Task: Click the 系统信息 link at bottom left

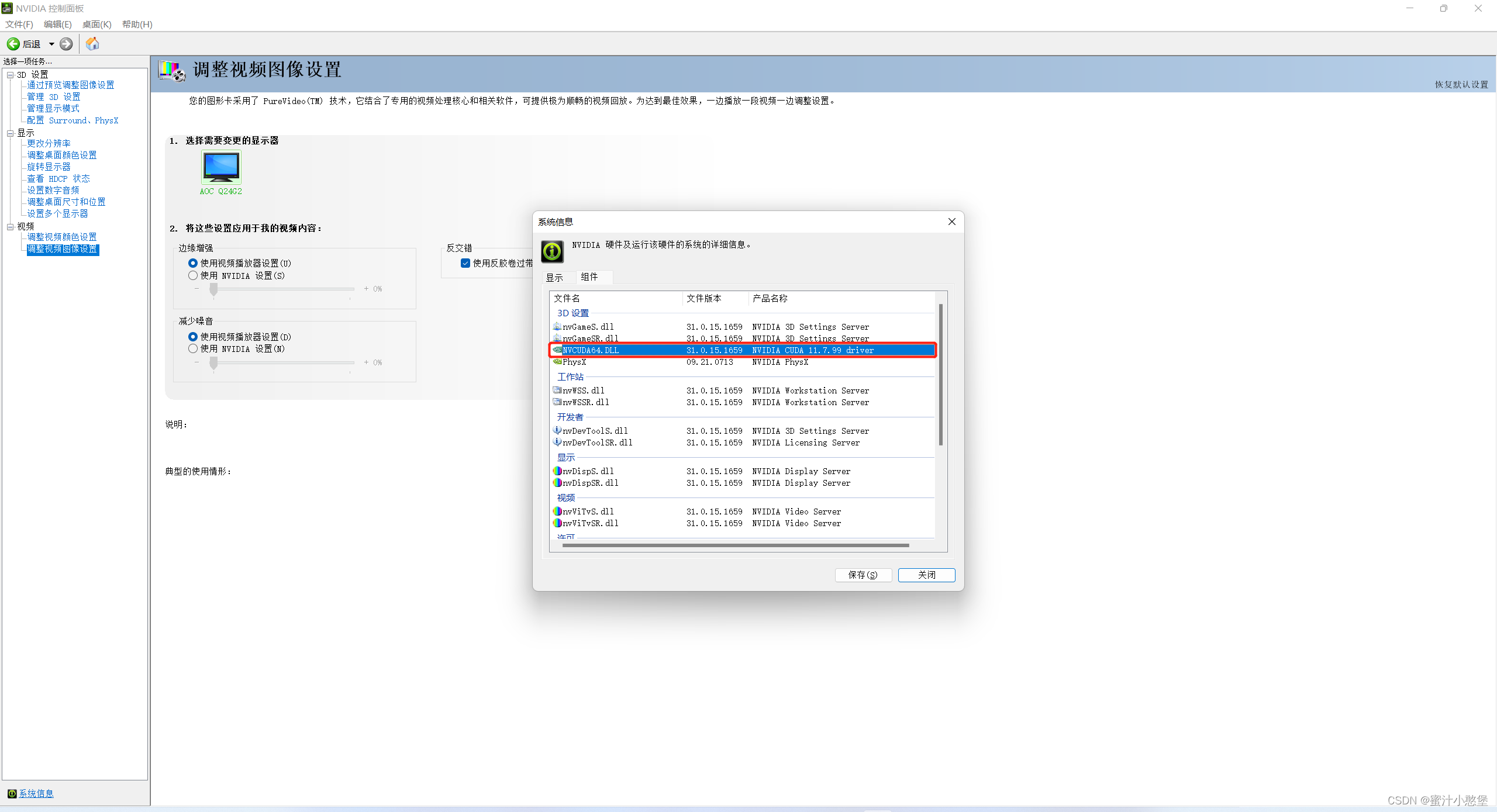Action: click(36, 793)
